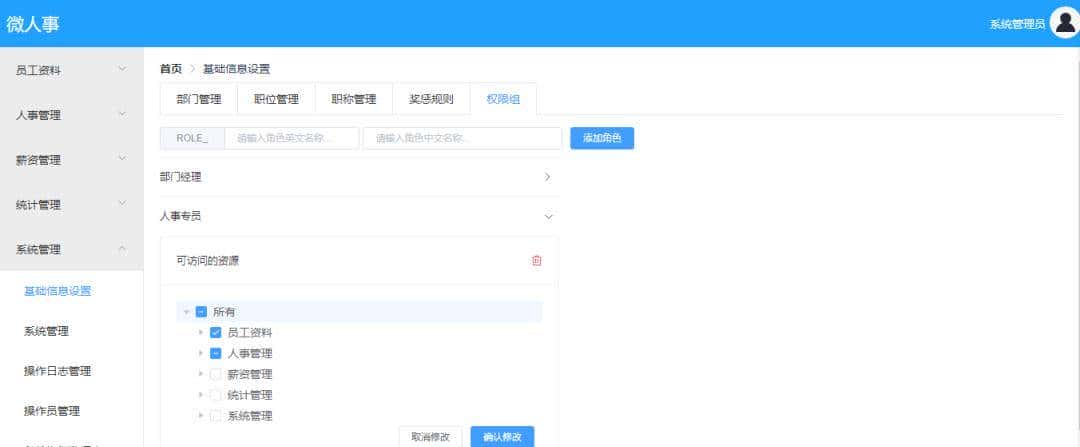Open 操作员管理 in the sidebar

pos(72,411)
